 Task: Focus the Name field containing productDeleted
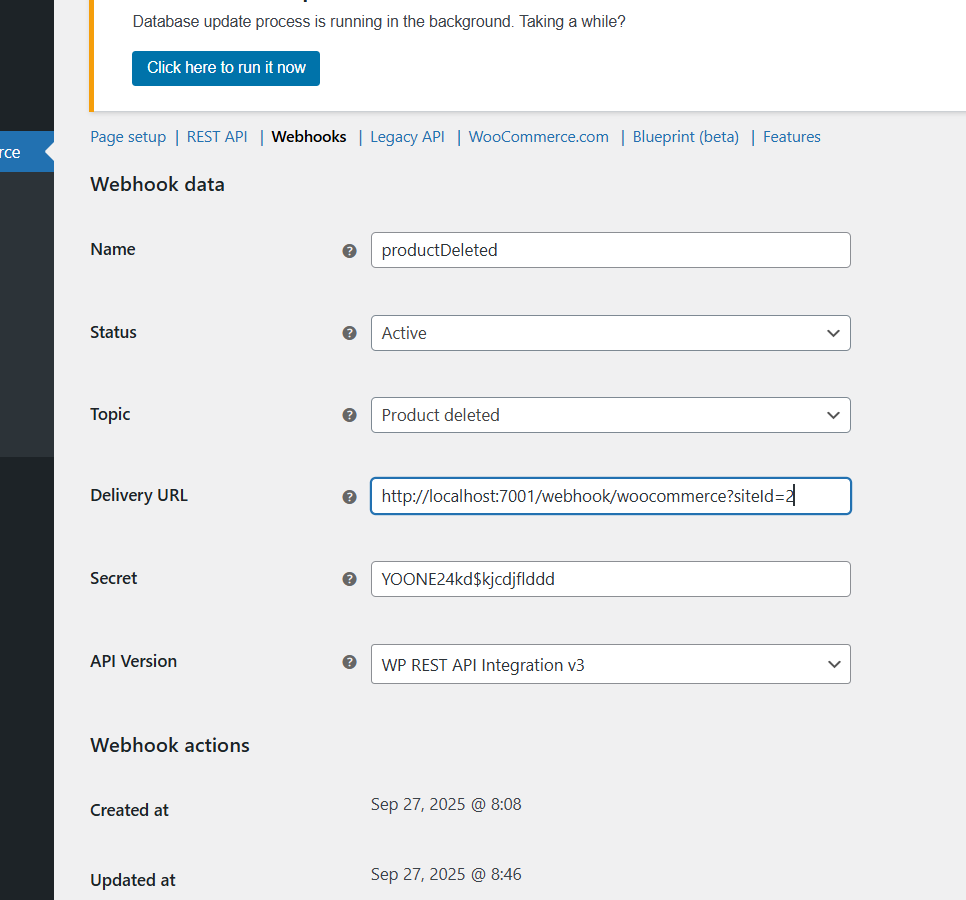click(x=610, y=250)
